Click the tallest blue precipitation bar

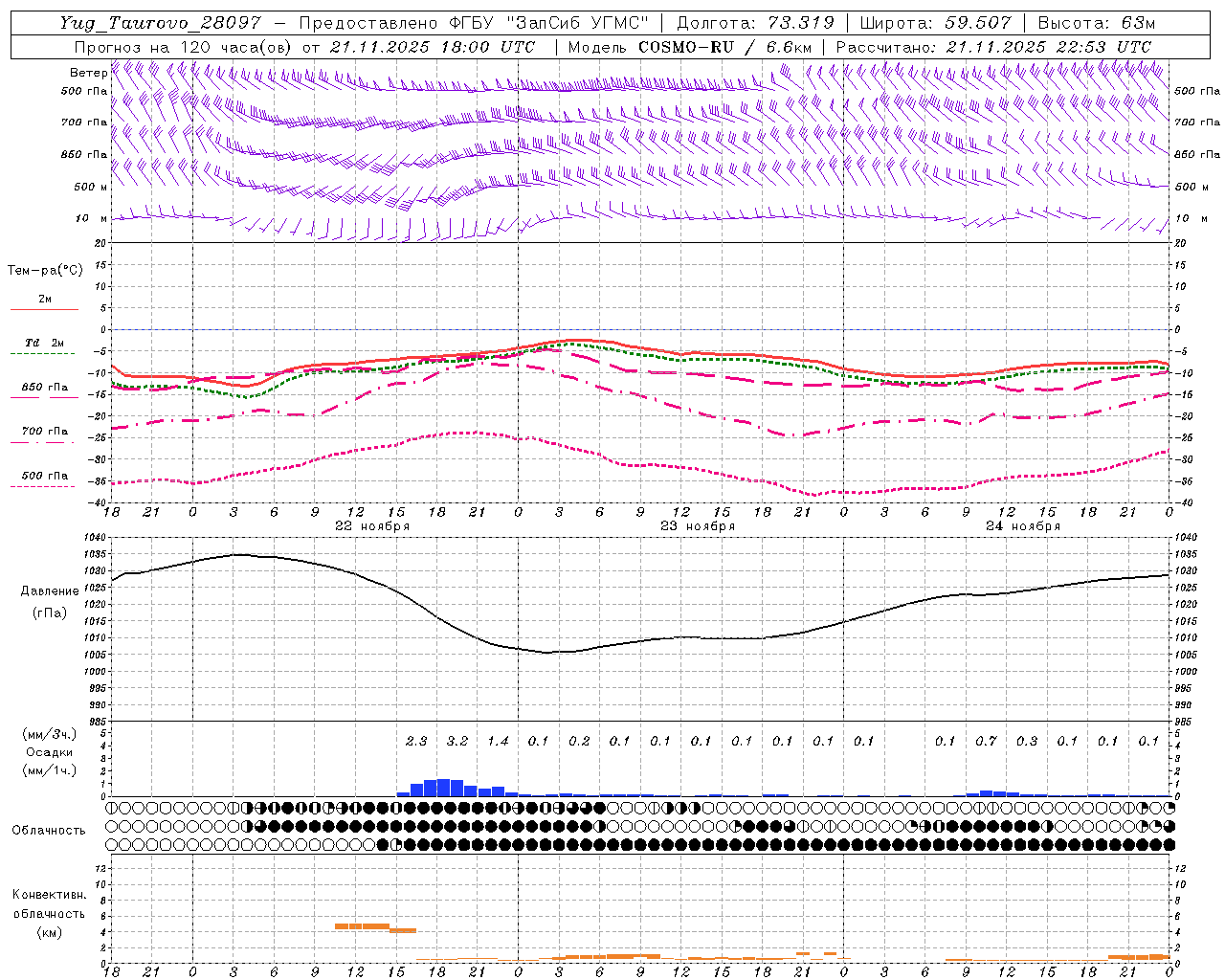coord(443,788)
